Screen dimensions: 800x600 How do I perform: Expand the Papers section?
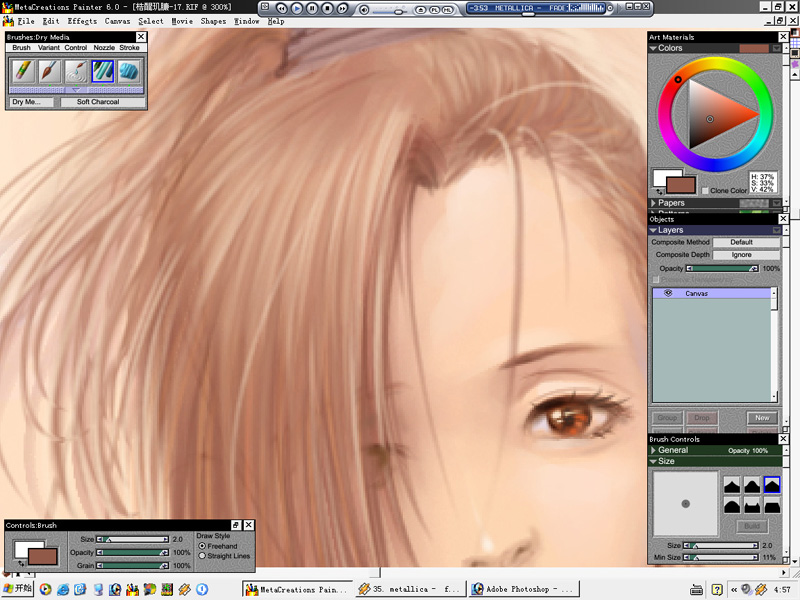(653, 203)
